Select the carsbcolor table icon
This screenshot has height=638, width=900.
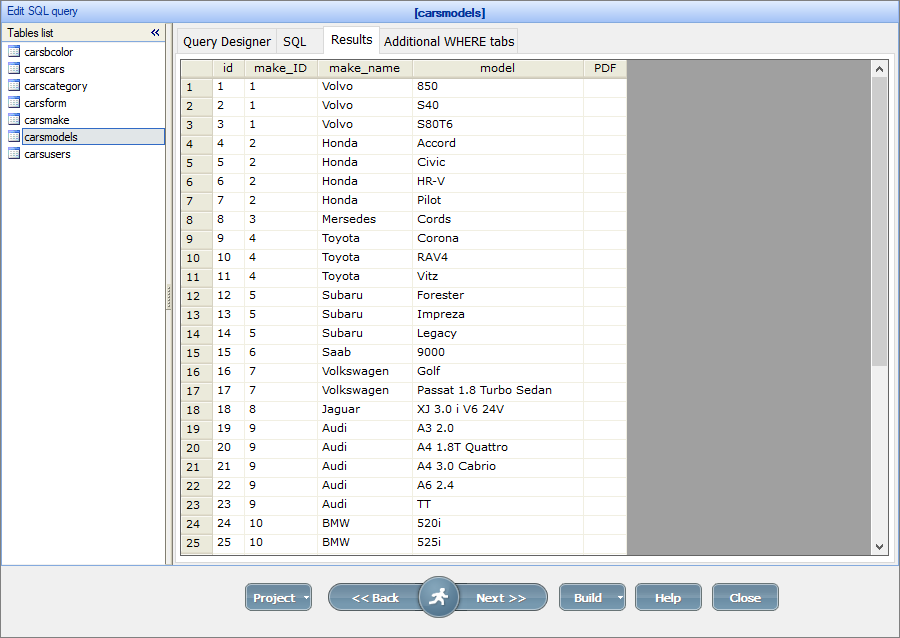pos(13,51)
